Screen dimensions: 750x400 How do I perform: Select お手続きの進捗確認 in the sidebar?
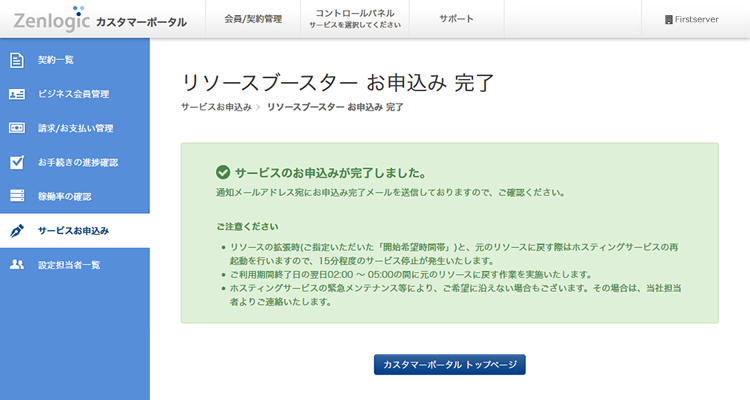pos(75,162)
